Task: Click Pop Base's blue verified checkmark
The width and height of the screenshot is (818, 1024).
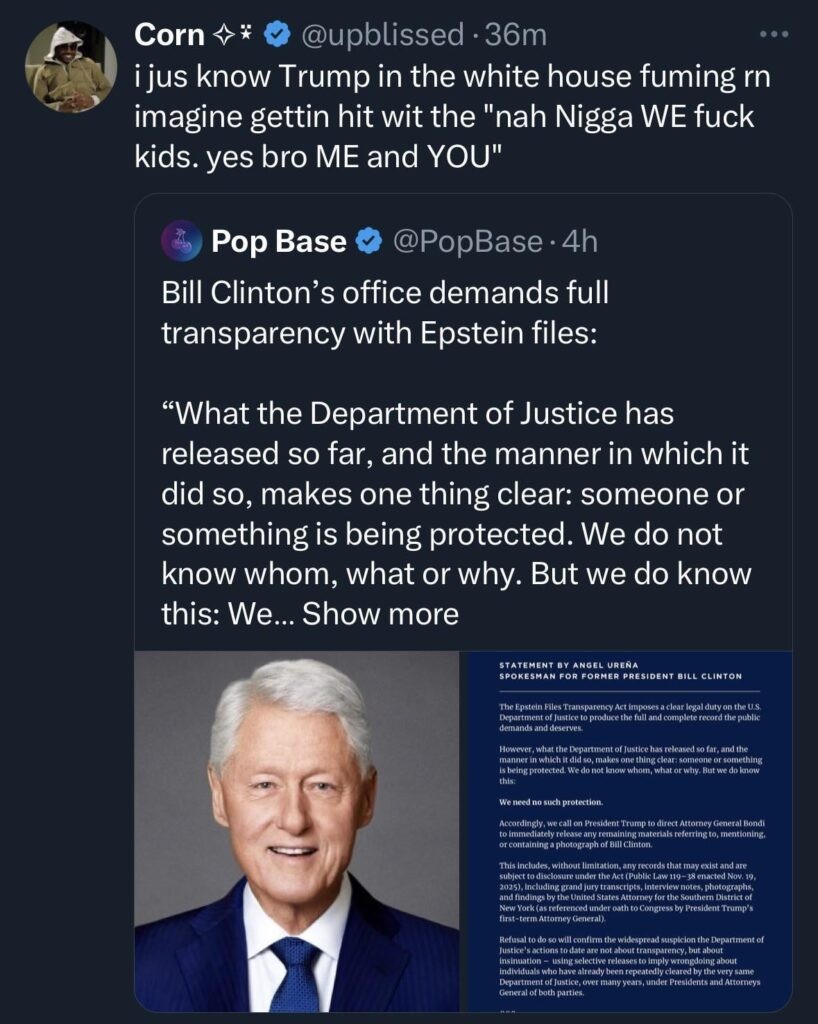Action: coord(370,241)
